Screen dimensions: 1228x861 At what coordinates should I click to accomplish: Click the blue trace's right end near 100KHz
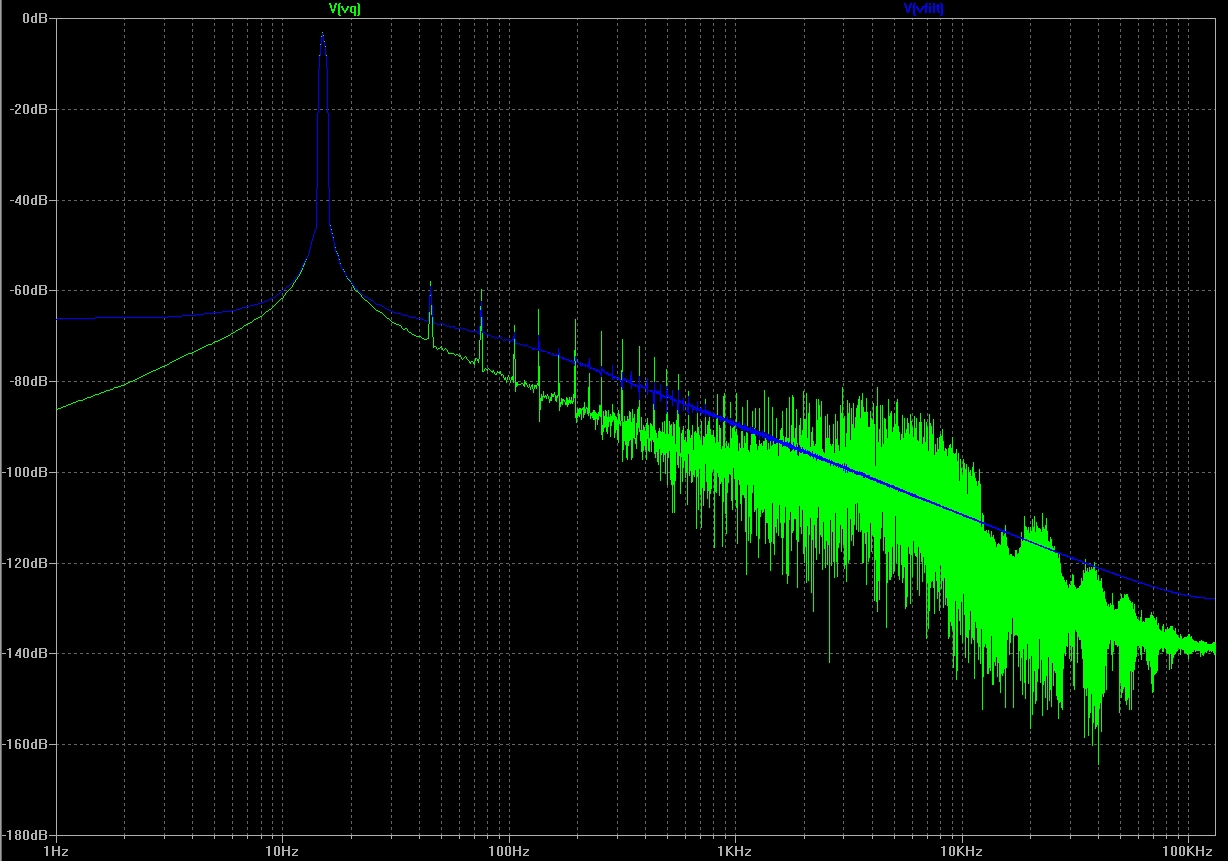click(1213, 598)
